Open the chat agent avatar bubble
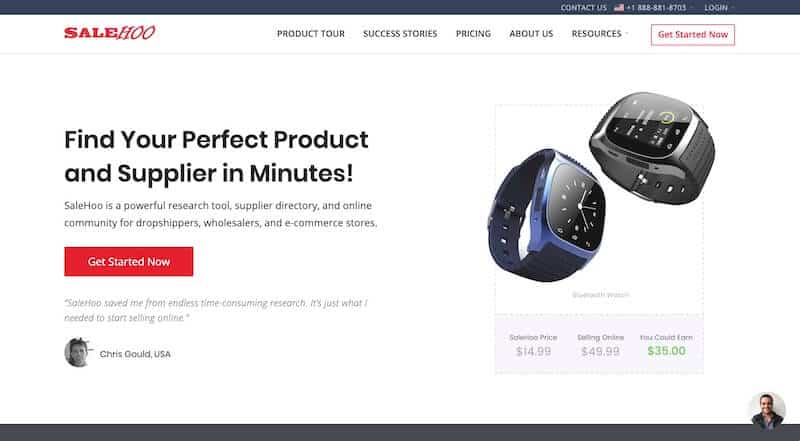 pos(767,410)
